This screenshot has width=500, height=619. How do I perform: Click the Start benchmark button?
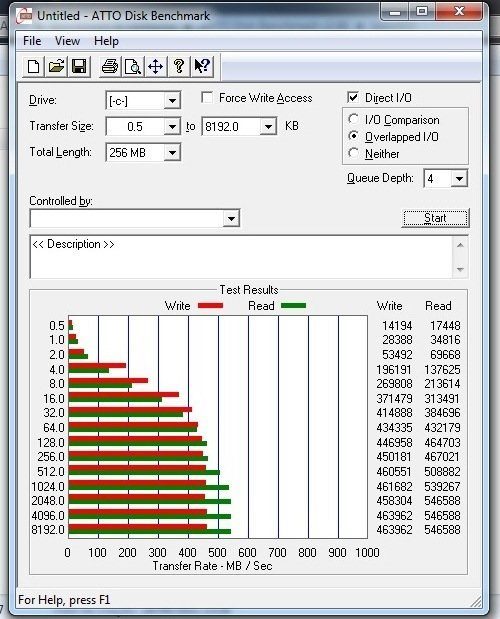(x=435, y=218)
